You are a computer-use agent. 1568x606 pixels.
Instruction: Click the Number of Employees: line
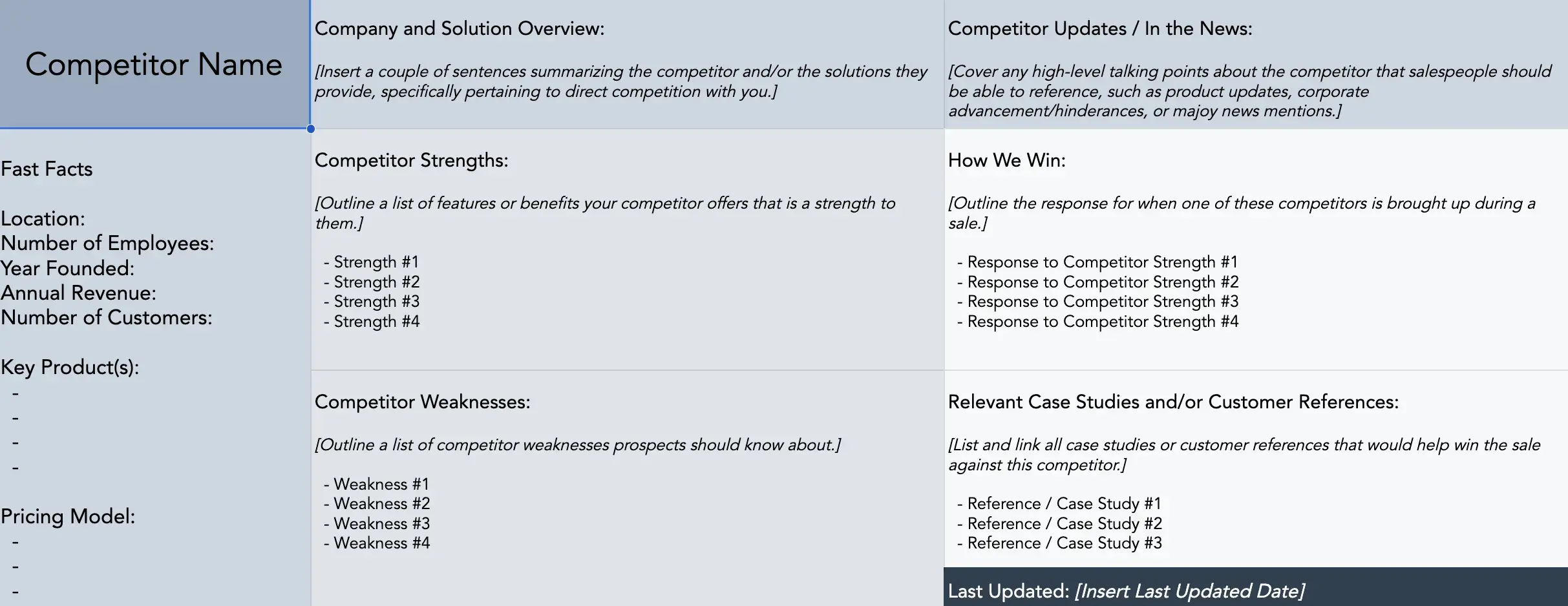coord(107,244)
